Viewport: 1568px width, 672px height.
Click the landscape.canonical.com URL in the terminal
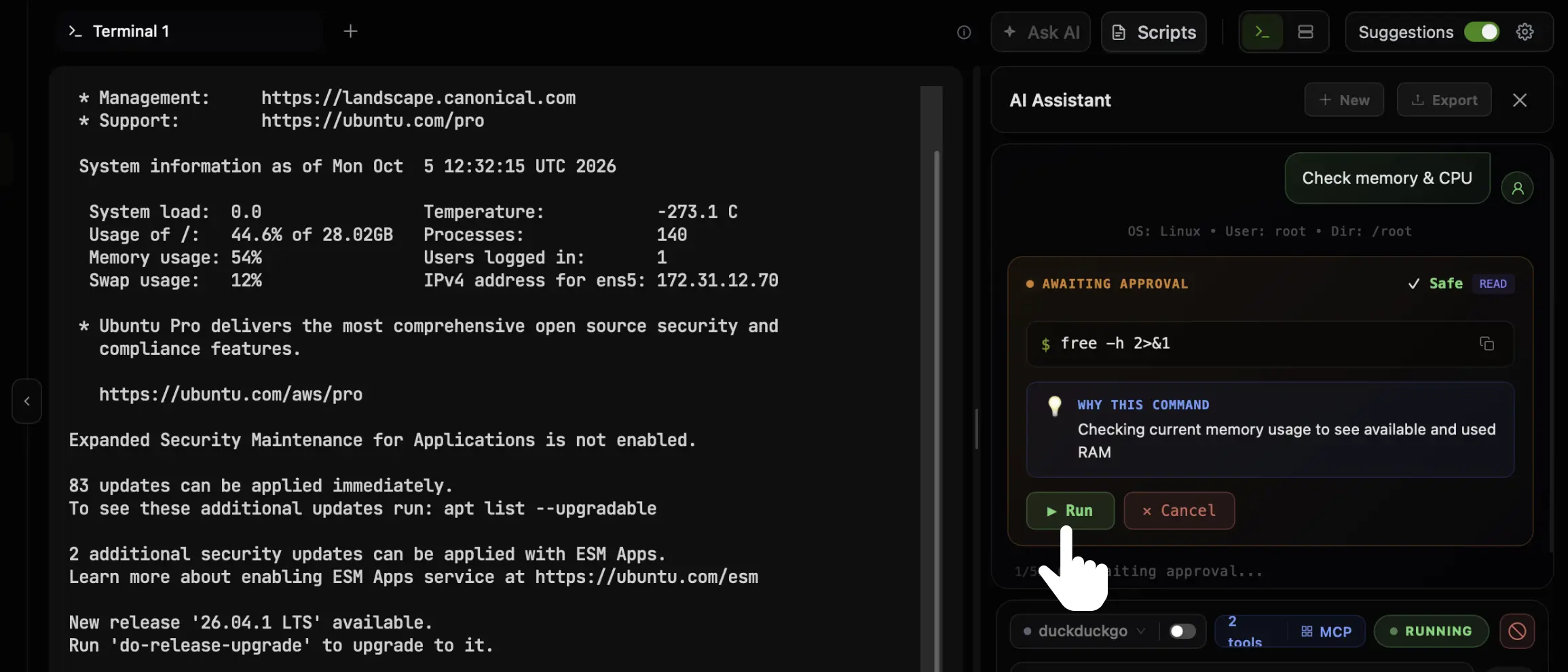pos(418,98)
